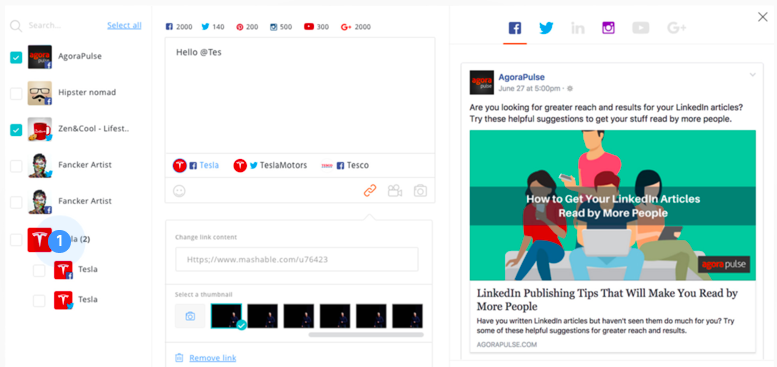
Task: Uncheck the Zen&Cool profile checkbox
Action: [16, 130]
